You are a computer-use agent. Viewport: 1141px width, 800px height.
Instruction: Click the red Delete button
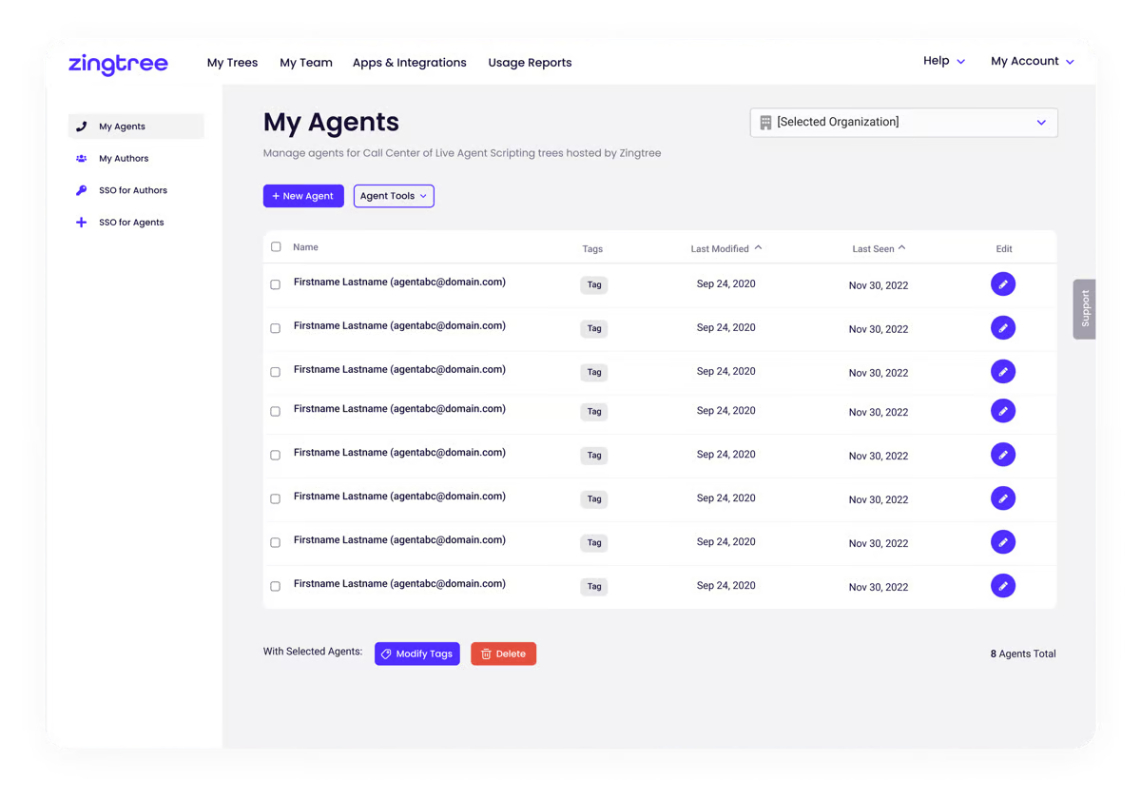coord(504,654)
